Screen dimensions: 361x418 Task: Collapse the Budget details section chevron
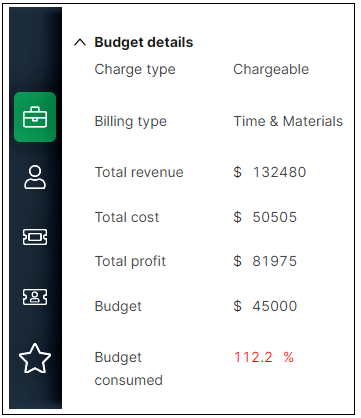80,43
